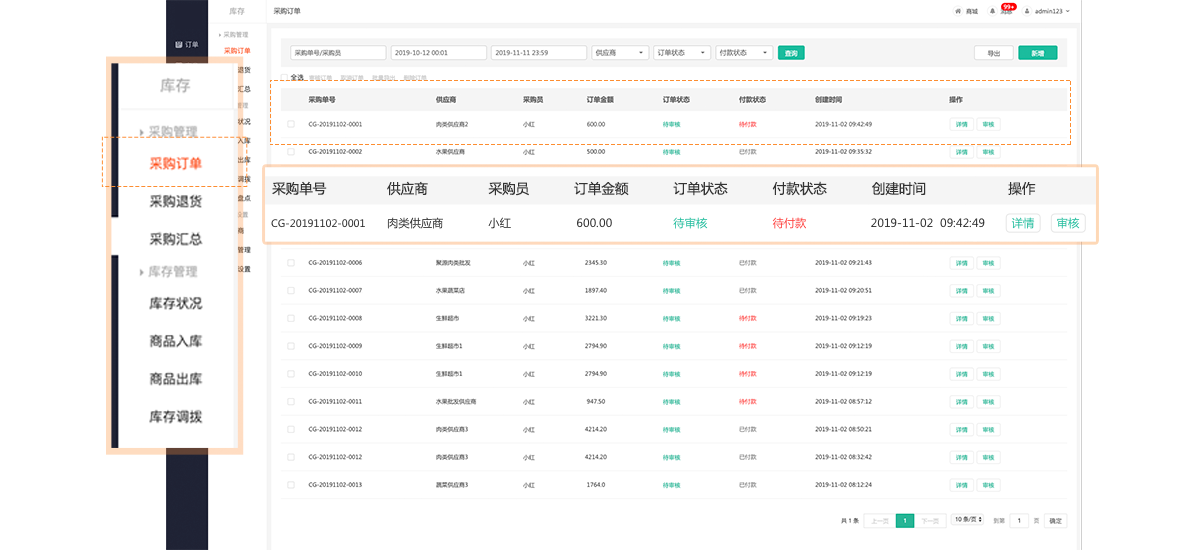Open the 供应商 supplier dropdown

pos(620,53)
